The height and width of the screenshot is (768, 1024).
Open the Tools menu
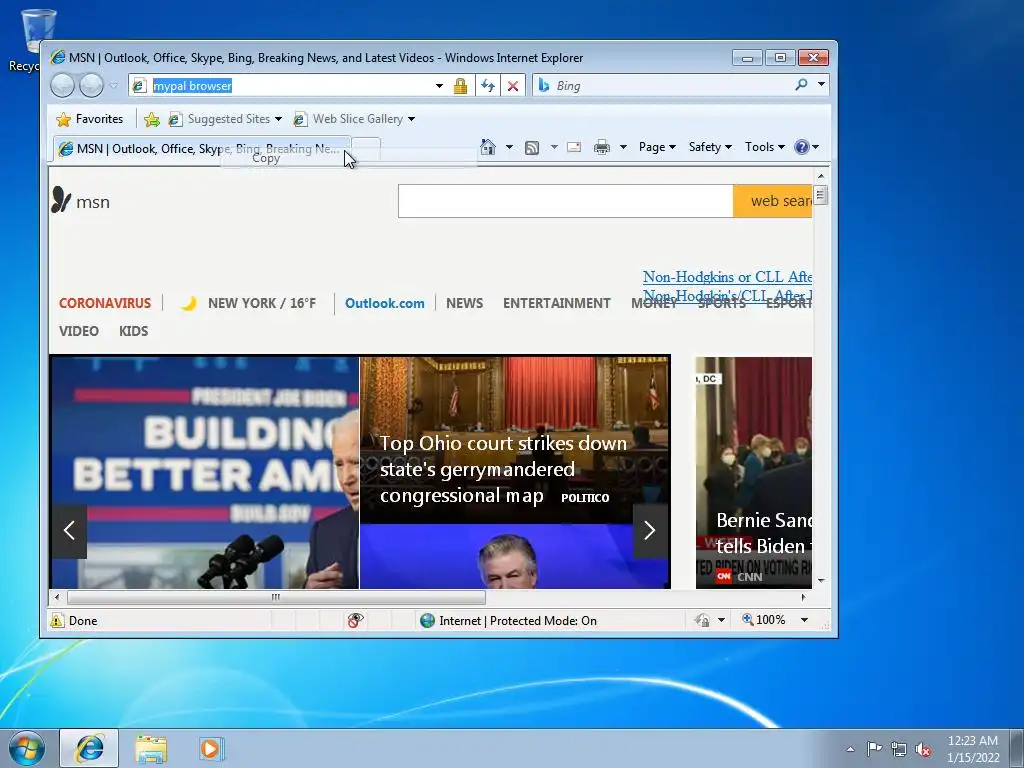point(764,147)
